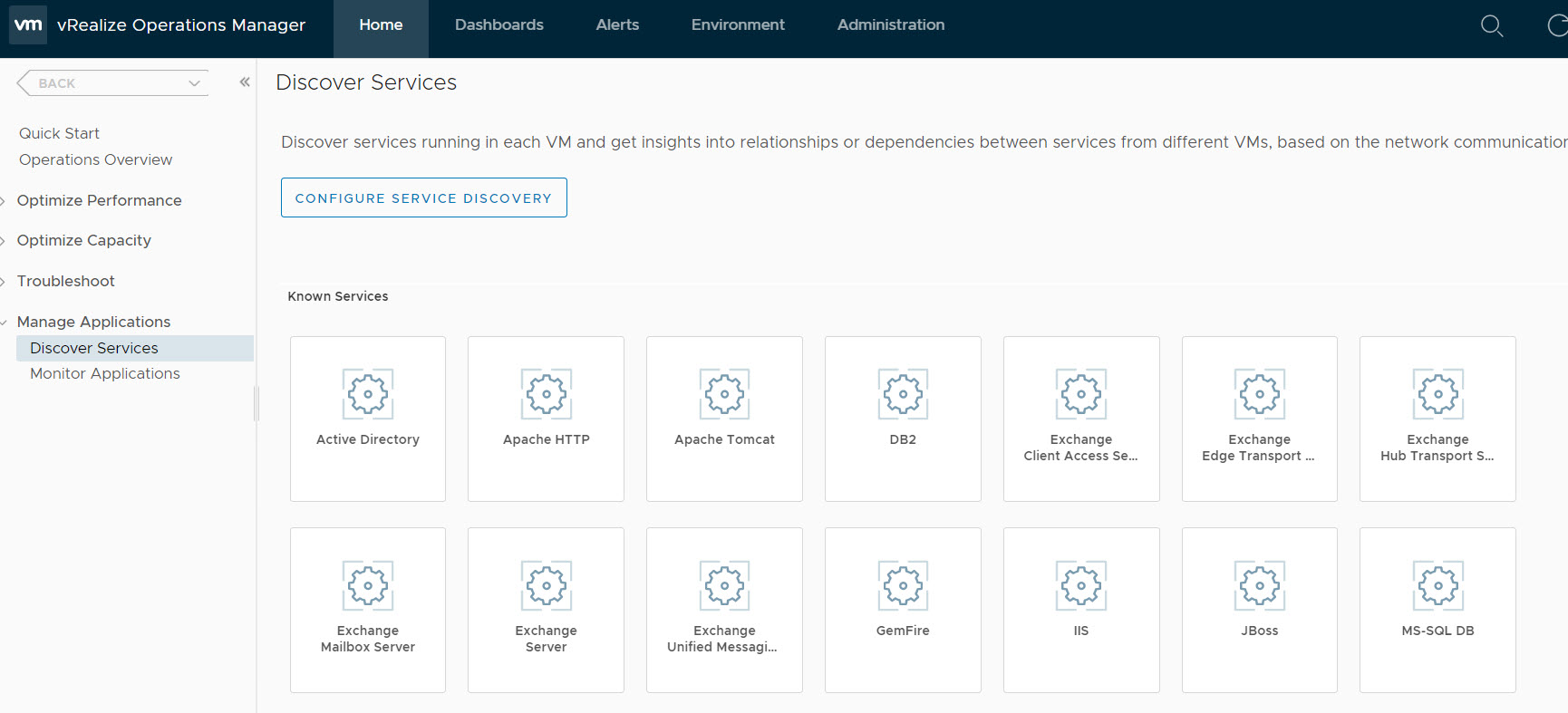Image resolution: width=1568 pixels, height=713 pixels.
Task: Open the MS-SQL DB service icon
Action: [x=1437, y=585]
